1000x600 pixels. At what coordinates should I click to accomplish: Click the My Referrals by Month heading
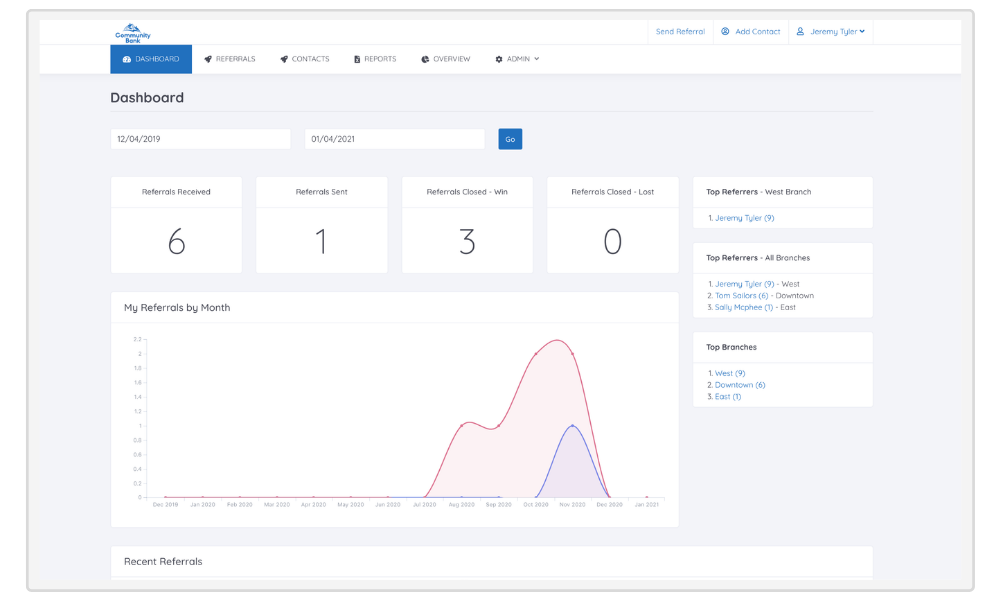tap(177, 307)
